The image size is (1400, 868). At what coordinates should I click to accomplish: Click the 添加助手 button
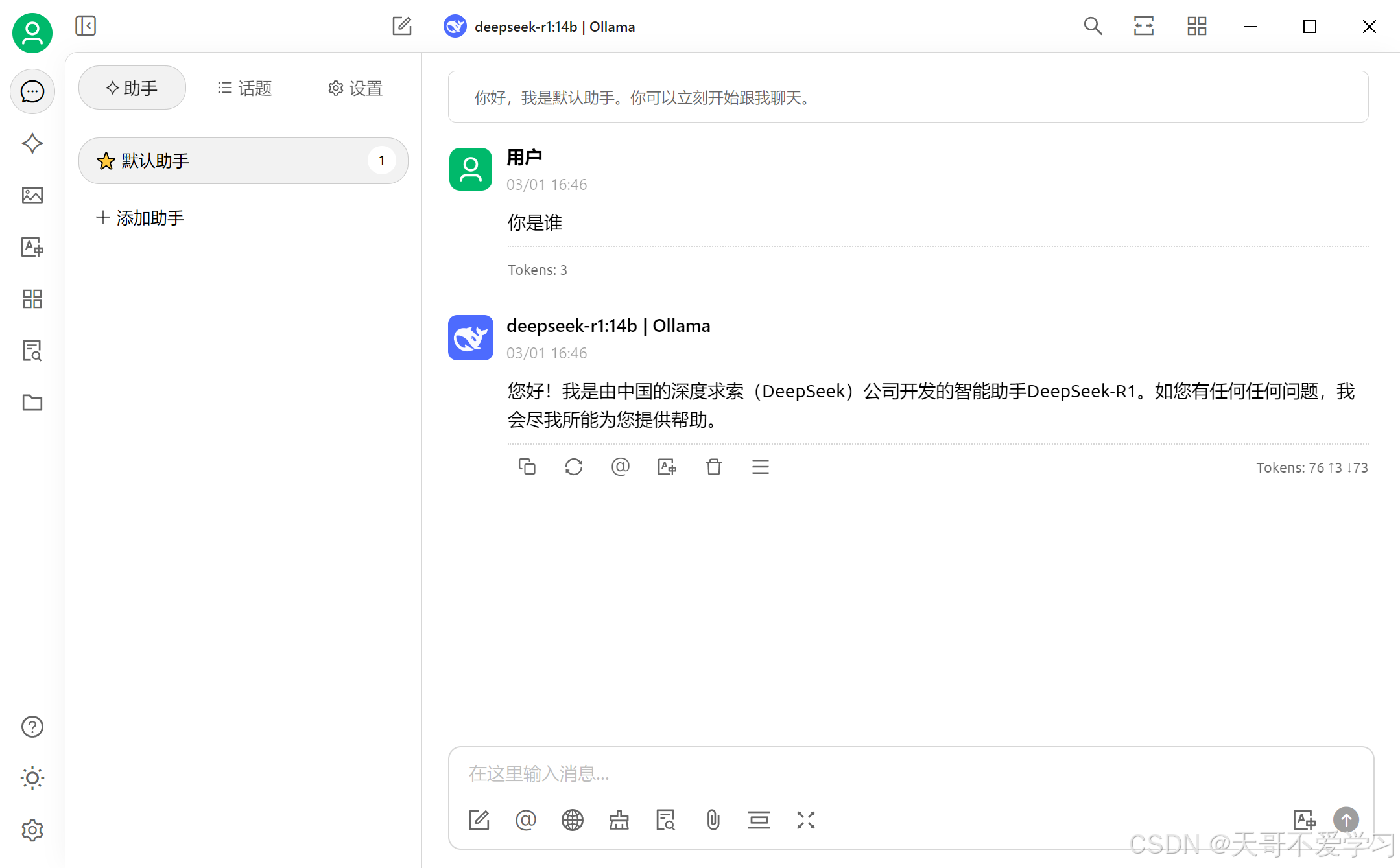click(140, 218)
